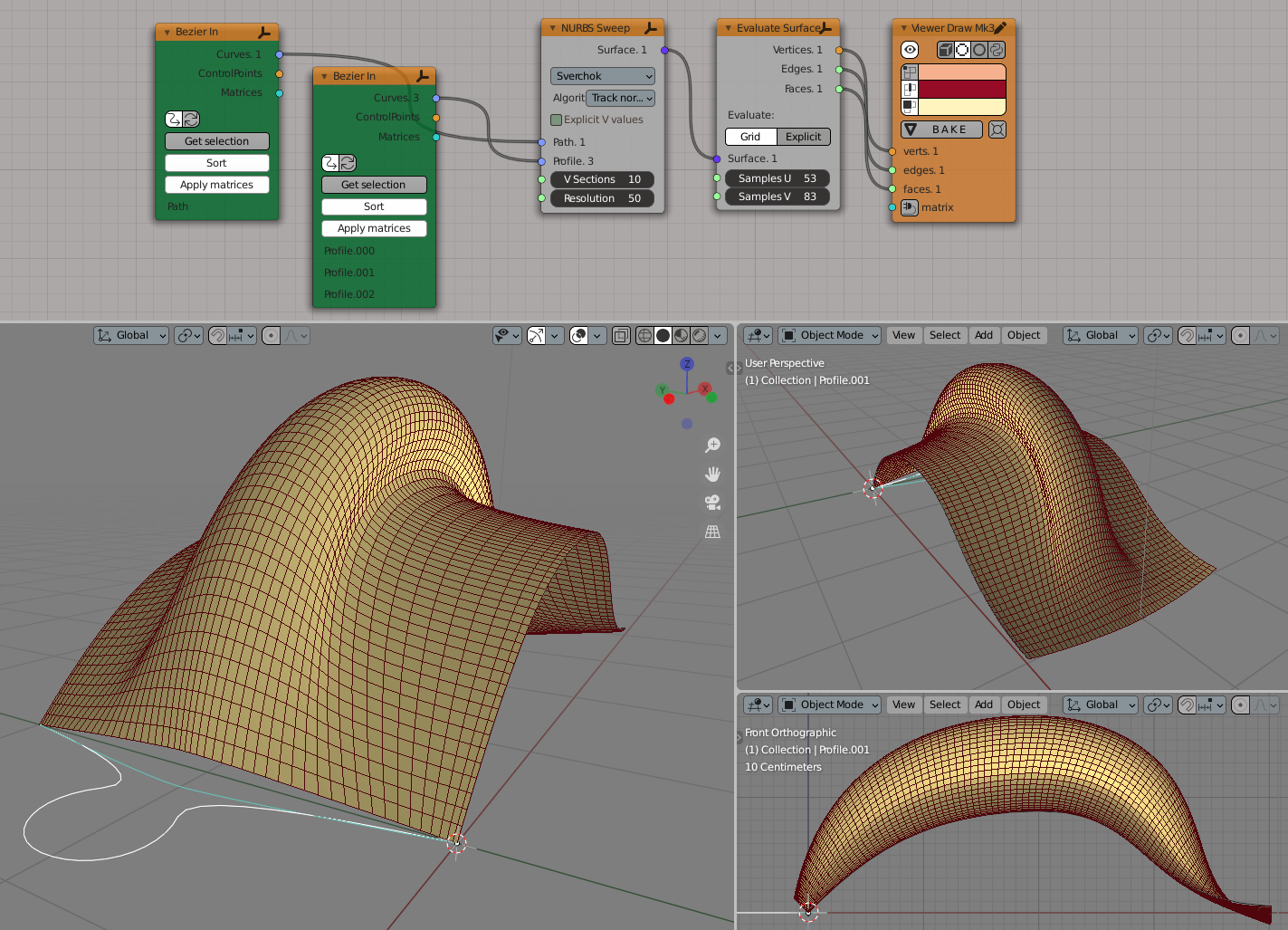Screen dimensions: 1288x930
Task: Click the center-view icon next to BAKE
Action: 997,129
